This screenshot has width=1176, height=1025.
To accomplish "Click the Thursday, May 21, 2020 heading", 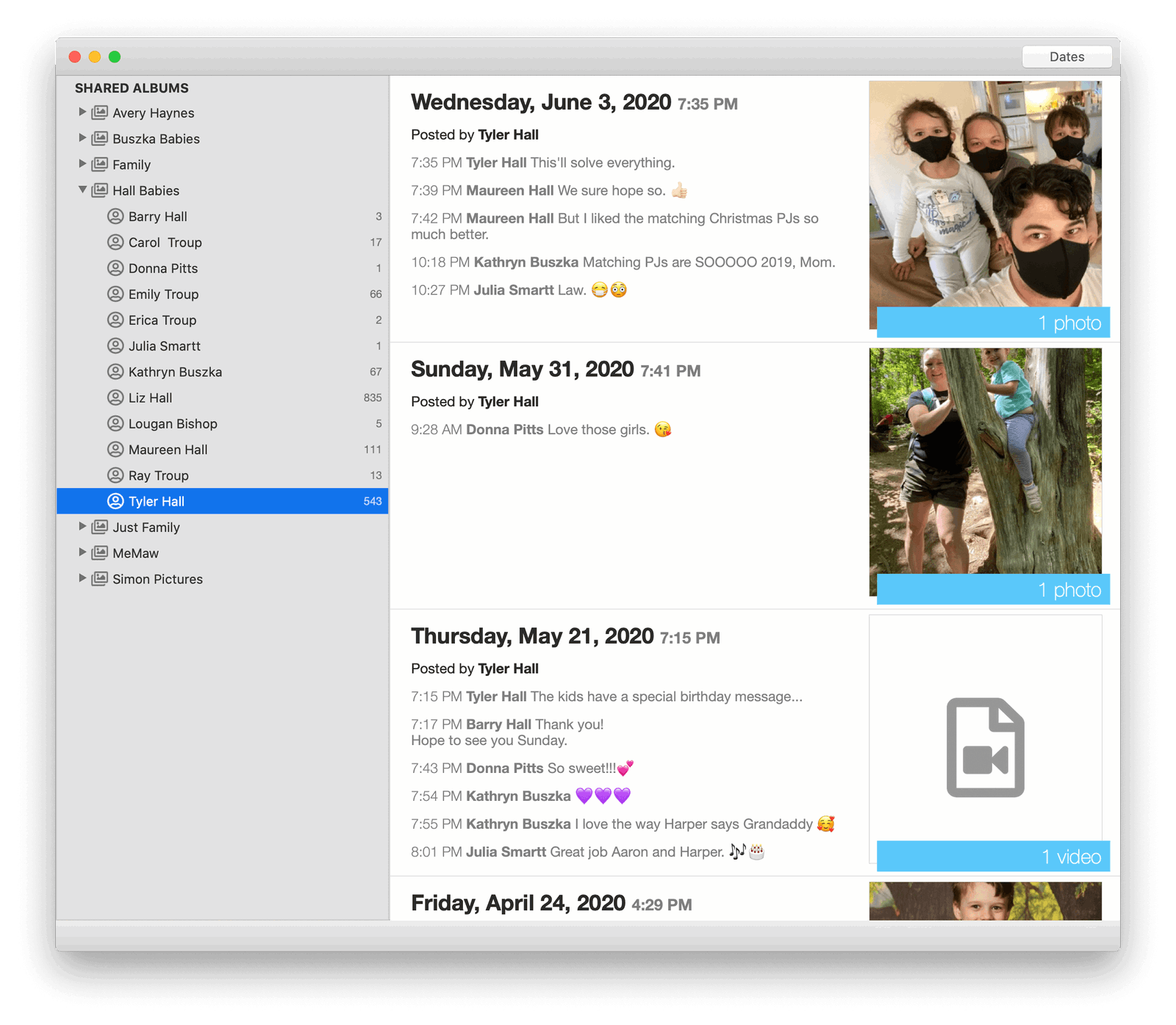I will [x=531, y=636].
